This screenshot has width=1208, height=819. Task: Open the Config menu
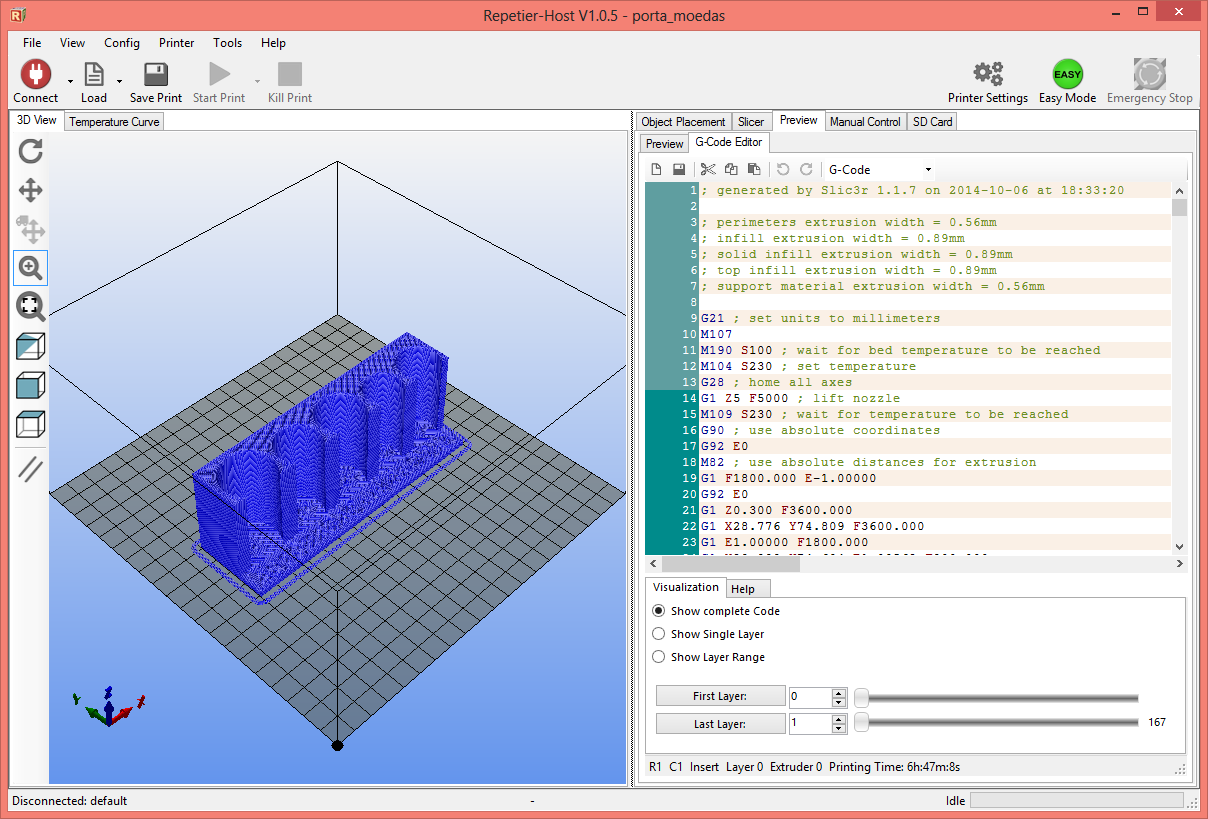click(122, 43)
